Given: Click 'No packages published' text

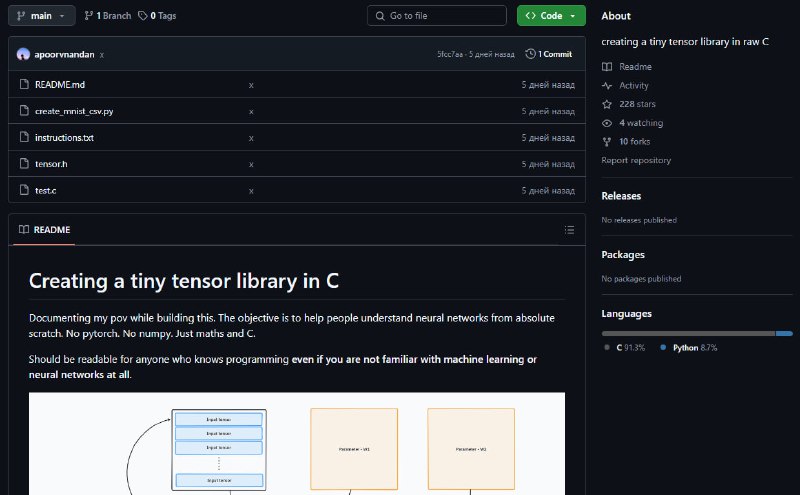Looking at the screenshot, I should pyautogui.click(x=641, y=279).
